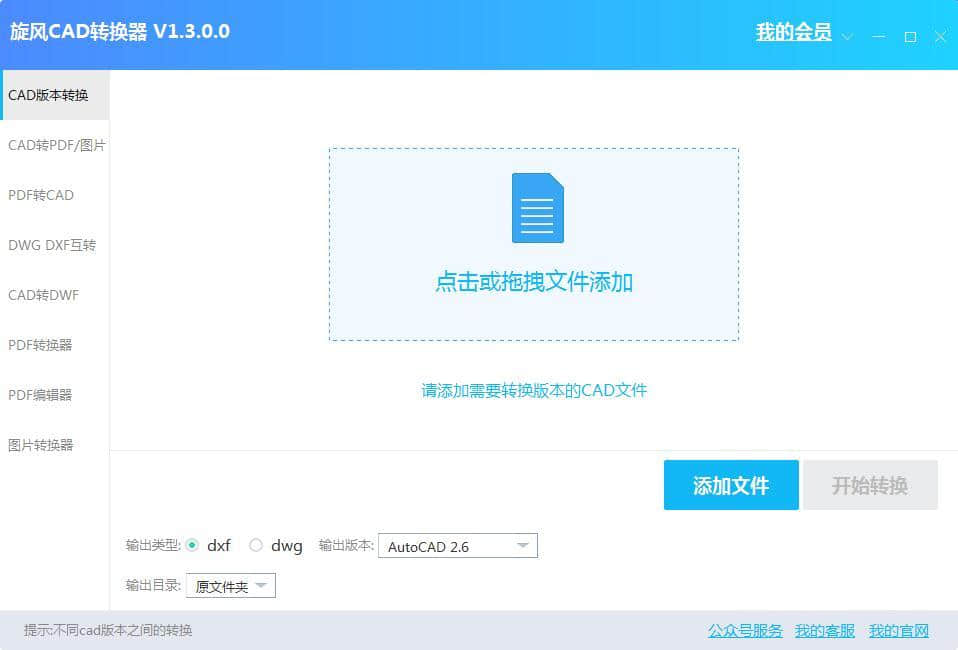
Task: Go to the PDF转CAD tab
Action: tap(41, 195)
